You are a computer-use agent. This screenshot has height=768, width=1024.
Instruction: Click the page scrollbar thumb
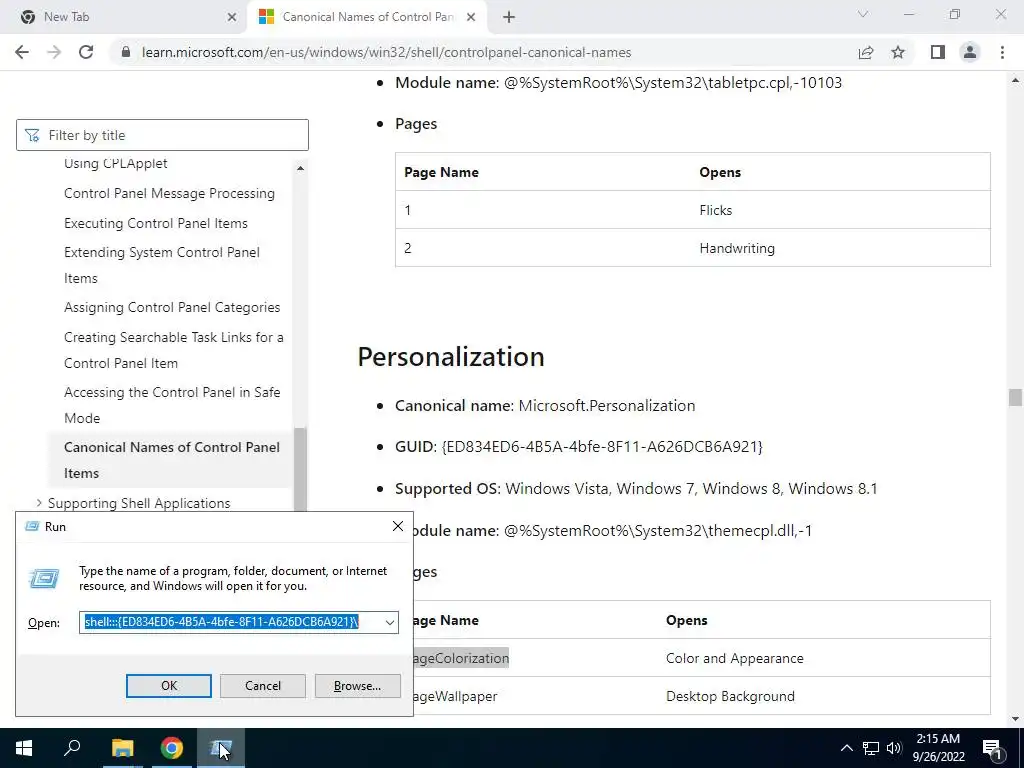[x=1015, y=397]
